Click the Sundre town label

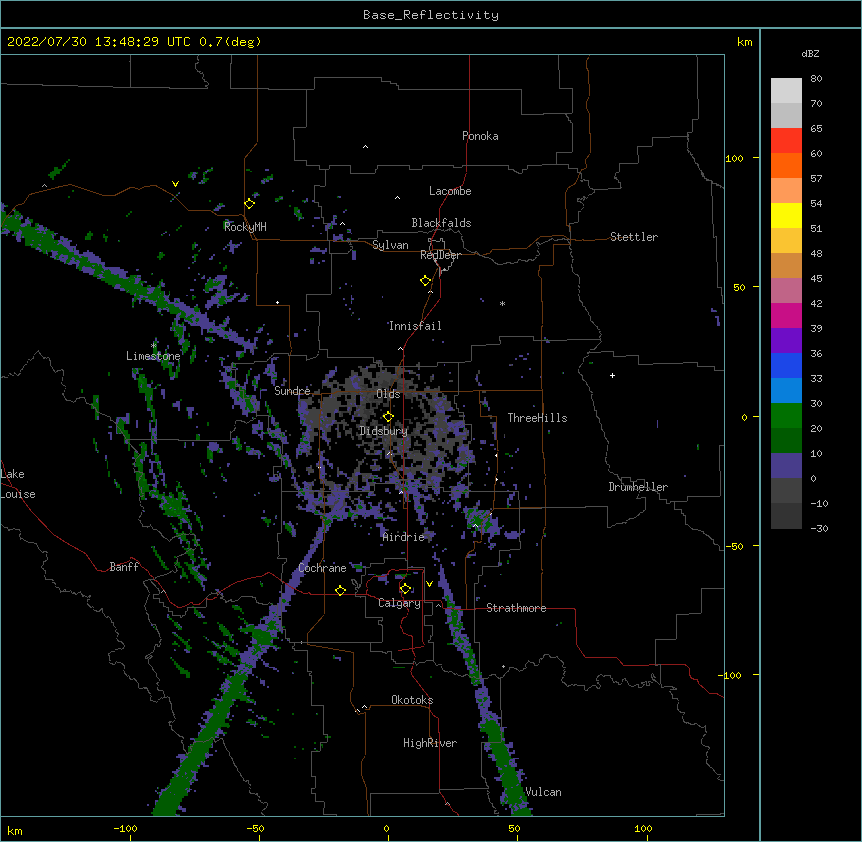coord(292,391)
